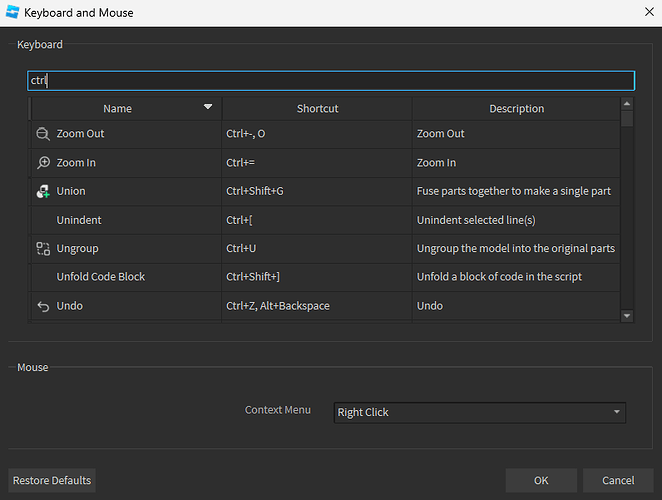Sort by the Shortcut column header
This screenshot has height=500, width=662.
317,109
